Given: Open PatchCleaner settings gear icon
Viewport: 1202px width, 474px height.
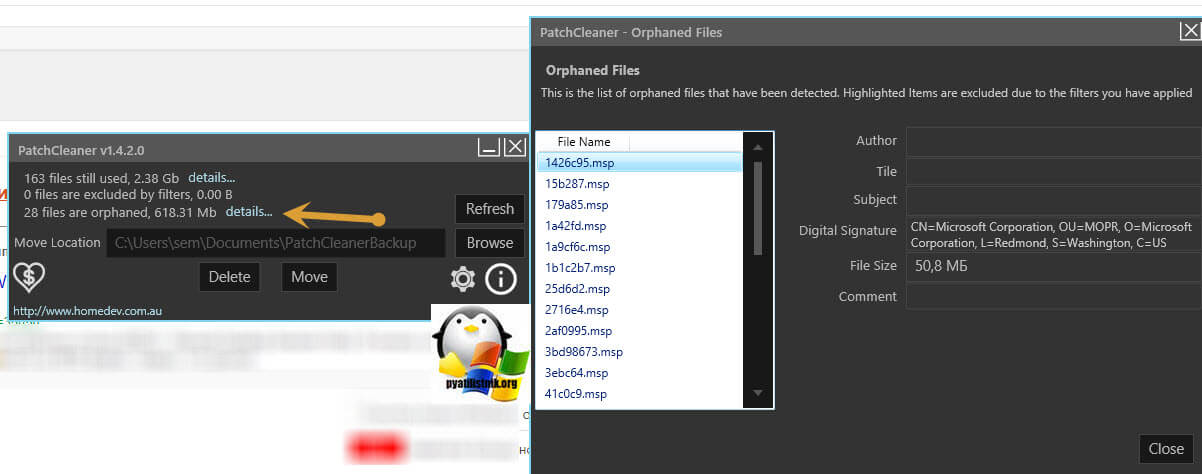Looking at the screenshot, I should pyautogui.click(x=463, y=278).
